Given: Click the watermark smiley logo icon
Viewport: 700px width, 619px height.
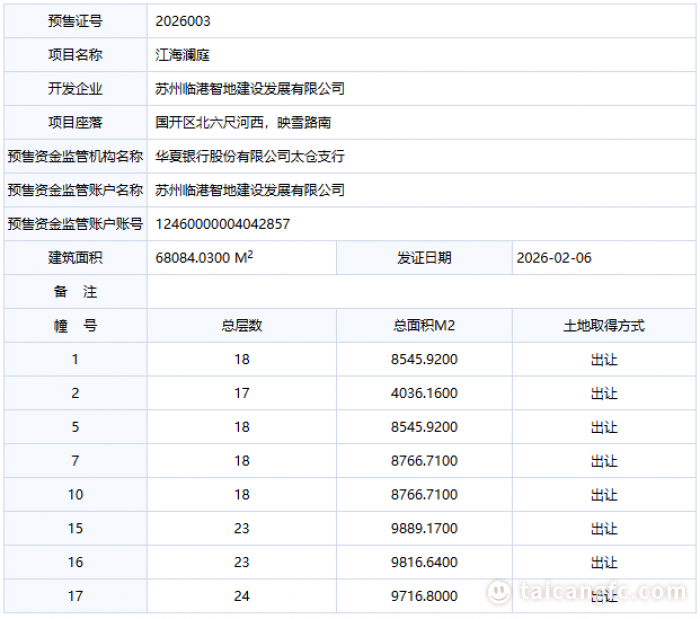Looking at the screenshot, I should click(499, 592).
